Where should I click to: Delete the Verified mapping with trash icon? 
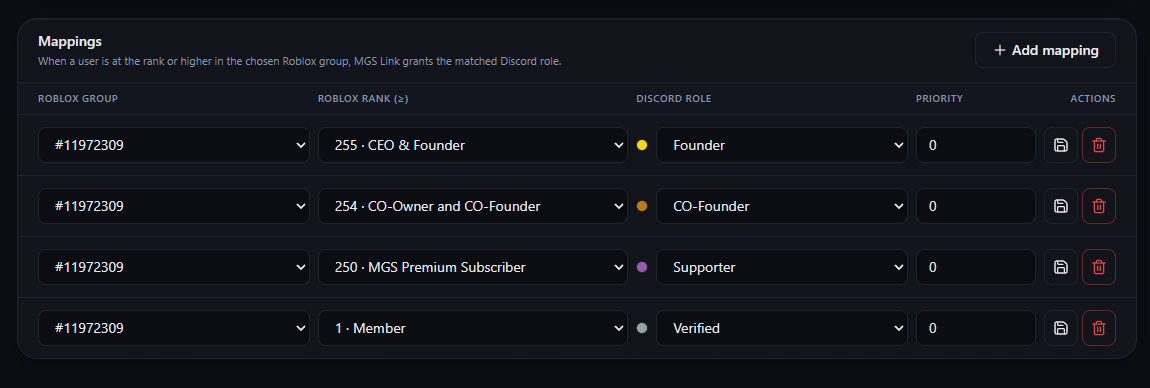point(1099,328)
